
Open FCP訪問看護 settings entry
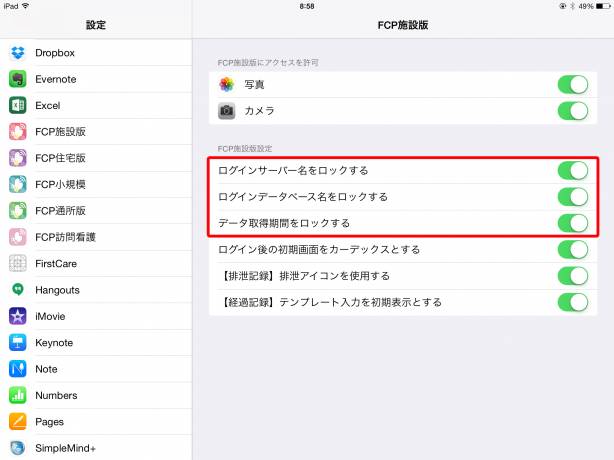point(66,237)
